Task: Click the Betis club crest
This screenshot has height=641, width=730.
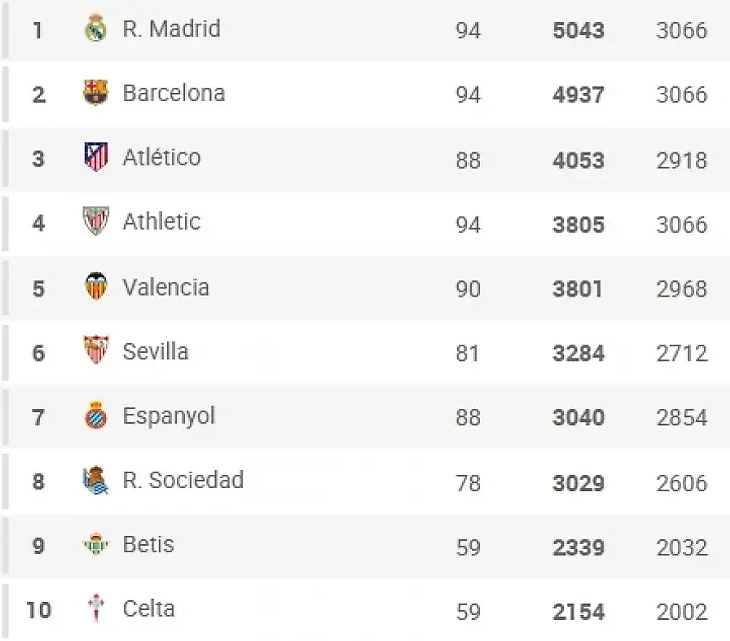Action: (x=96, y=545)
